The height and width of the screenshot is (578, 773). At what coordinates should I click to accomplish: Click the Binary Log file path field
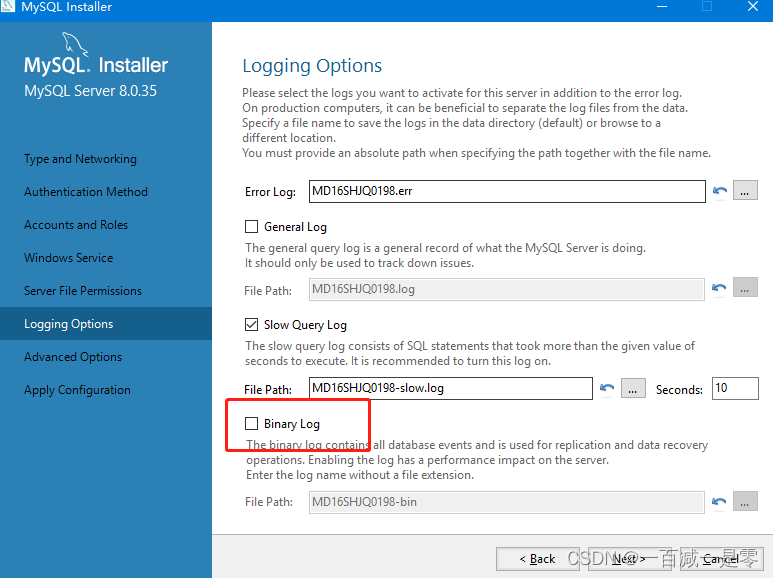click(506, 502)
